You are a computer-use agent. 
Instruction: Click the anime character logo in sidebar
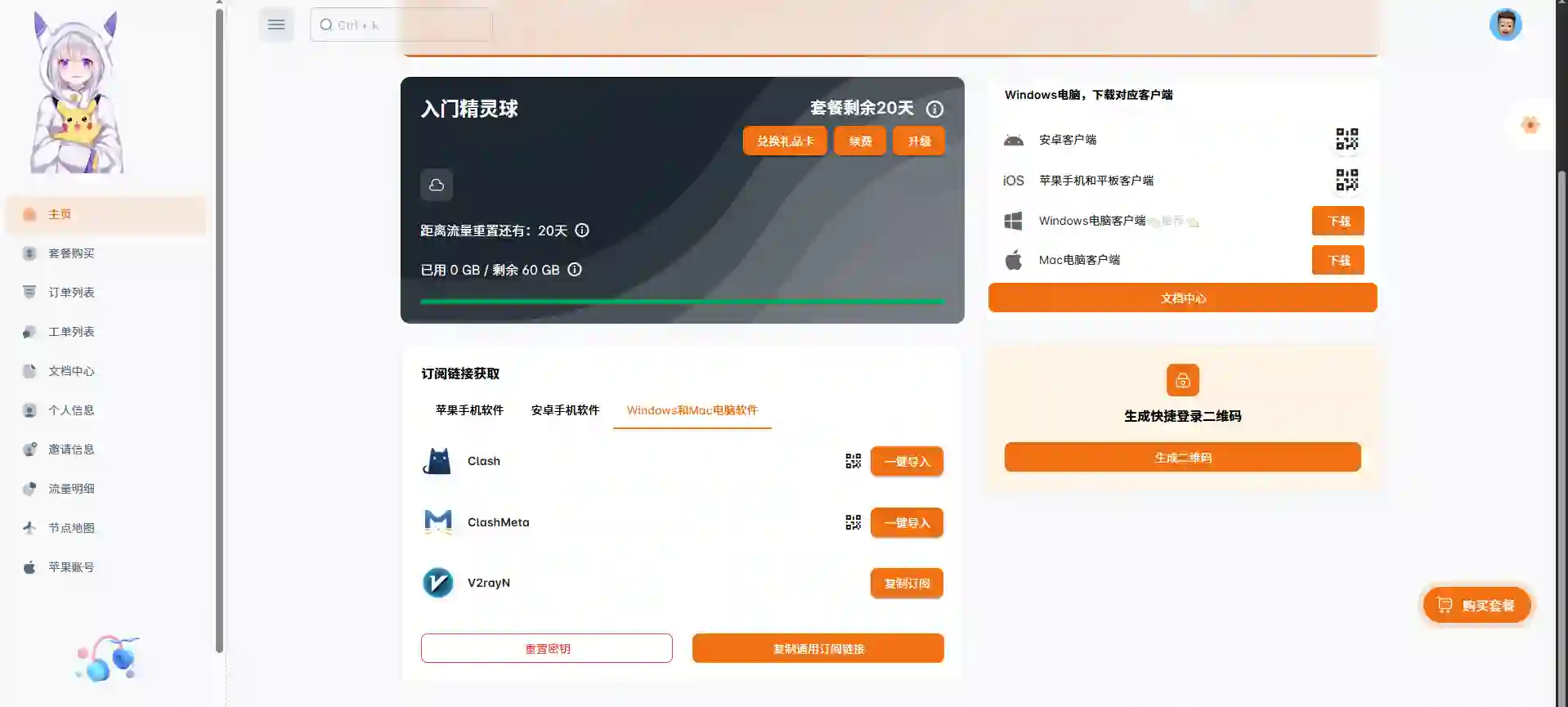click(76, 92)
